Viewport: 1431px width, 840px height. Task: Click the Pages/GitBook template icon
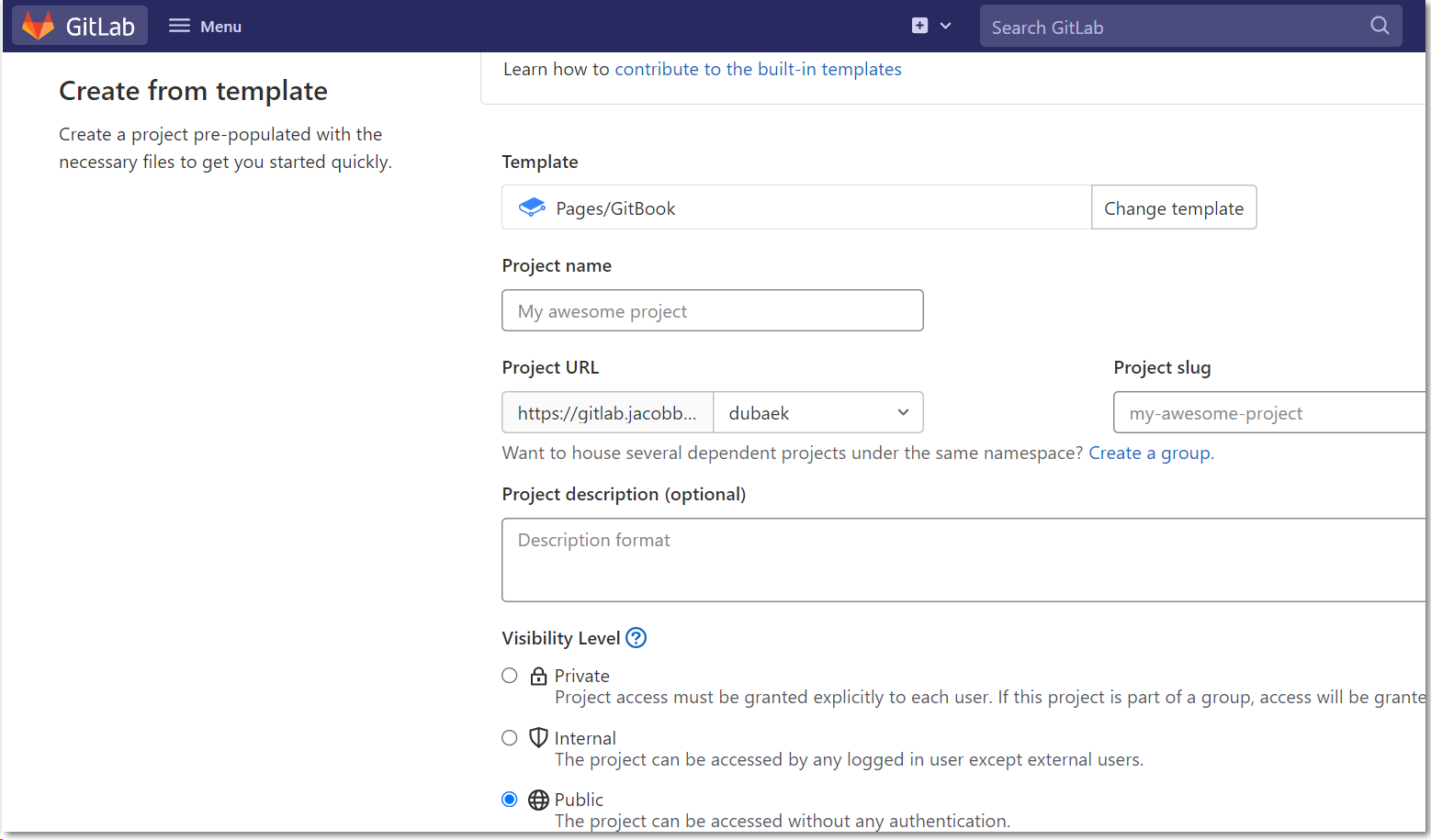(x=532, y=207)
